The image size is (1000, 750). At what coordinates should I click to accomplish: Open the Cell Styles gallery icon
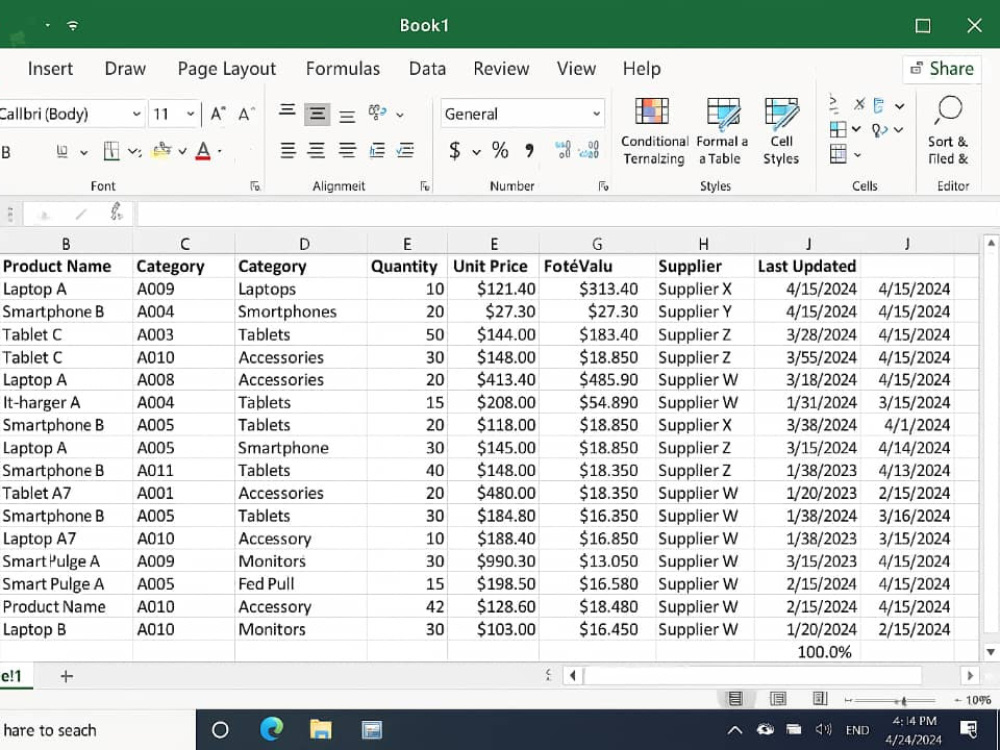click(x=781, y=112)
